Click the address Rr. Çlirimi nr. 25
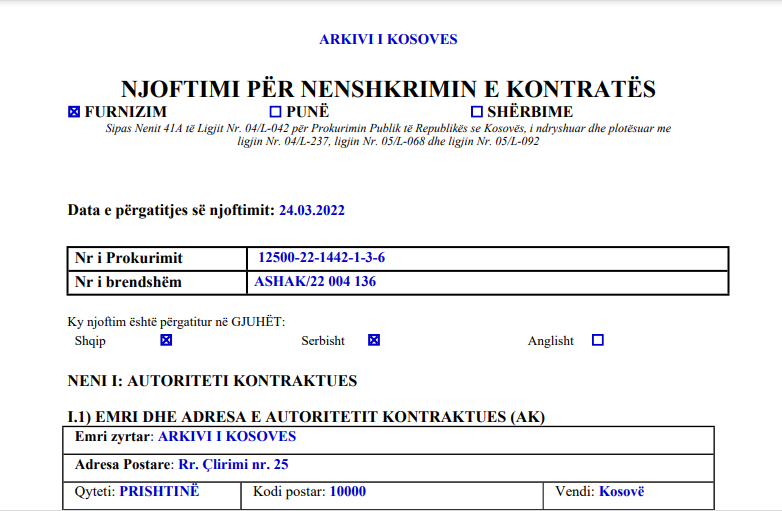This screenshot has height=511, width=782. pyautogui.click(x=233, y=465)
